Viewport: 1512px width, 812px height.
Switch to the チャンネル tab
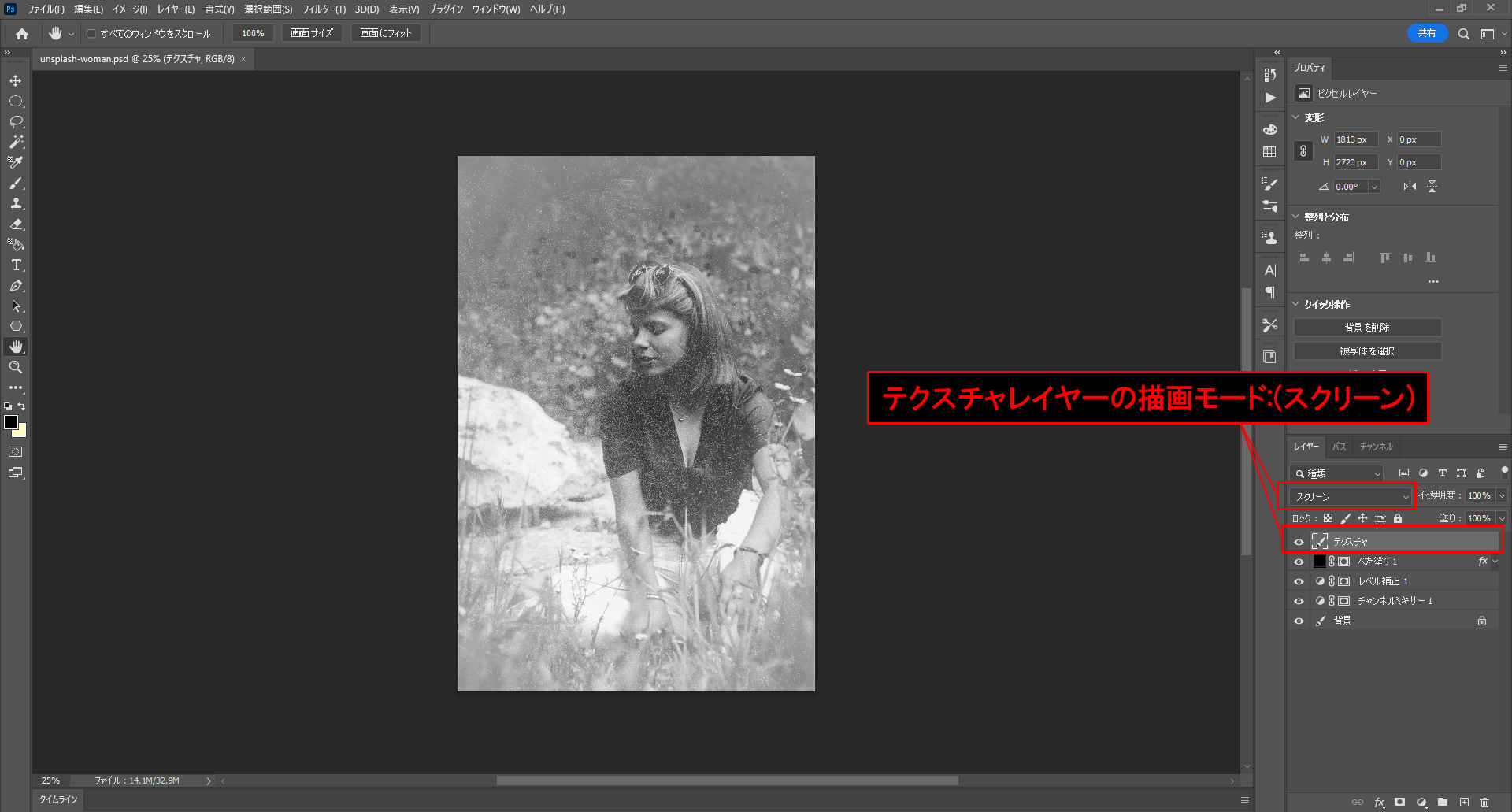pyautogui.click(x=1376, y=447)
